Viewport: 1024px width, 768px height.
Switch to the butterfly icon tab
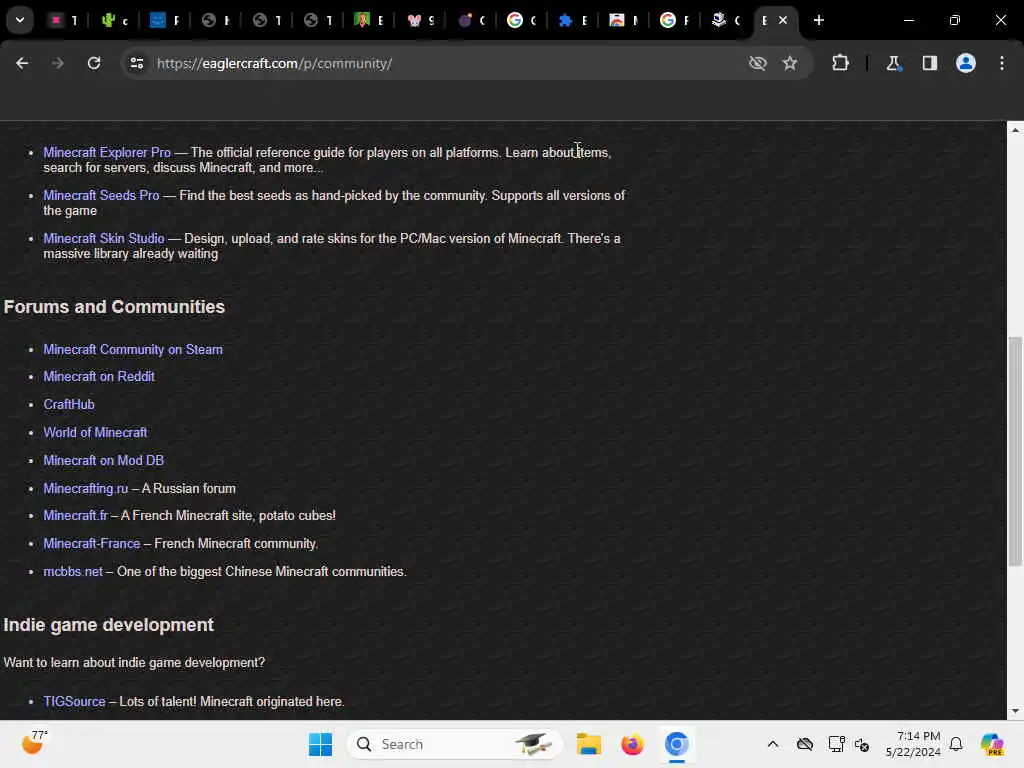click(421, 20)
